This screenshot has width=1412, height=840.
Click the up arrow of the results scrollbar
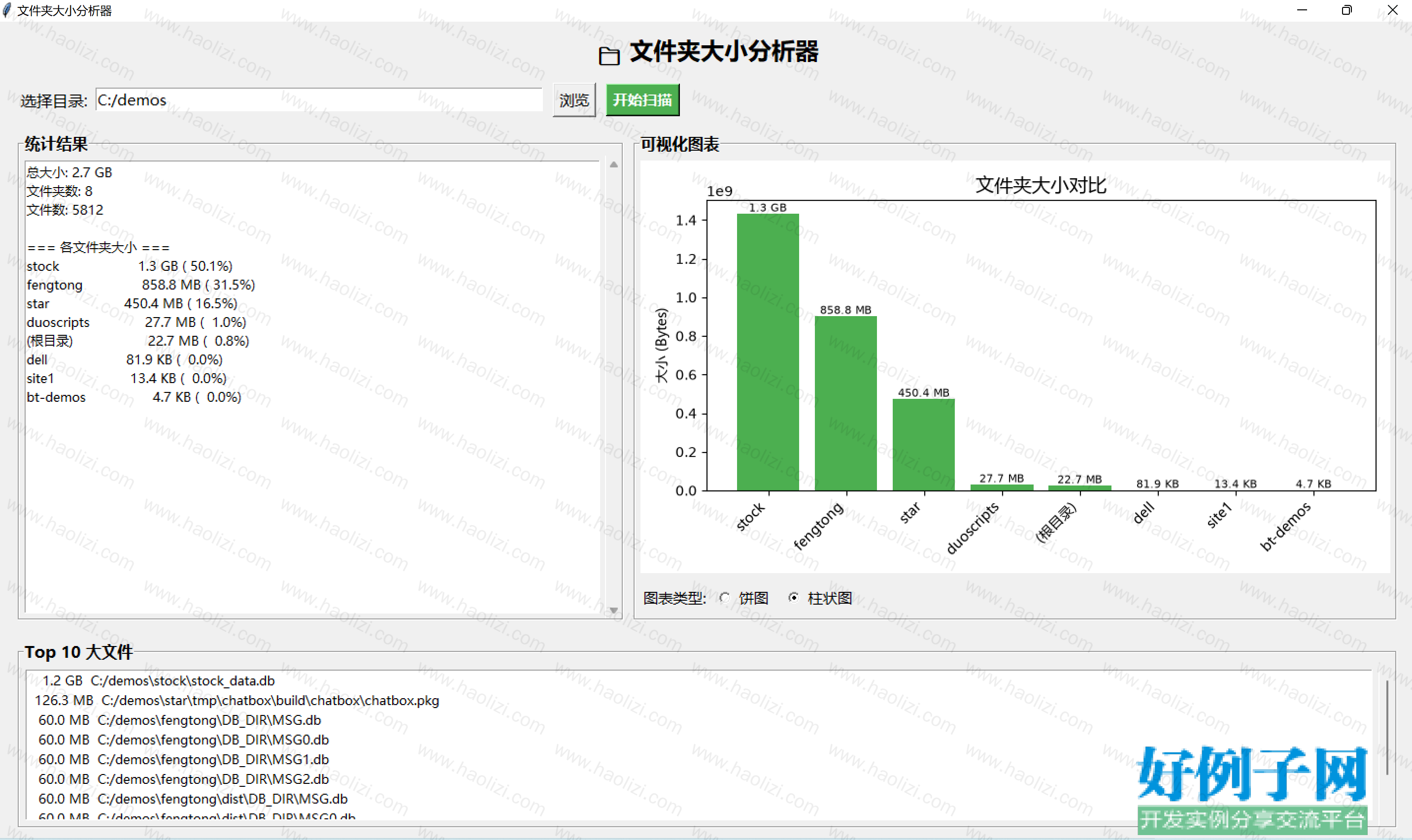[613, 165]
